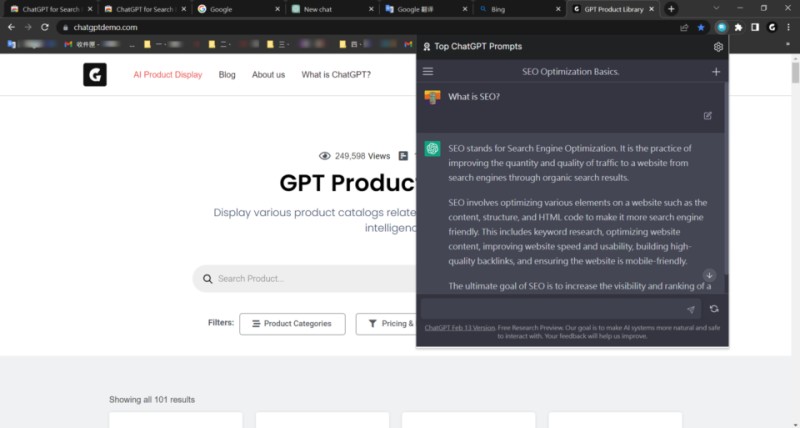Close the Google tab

tap(278, 9)
